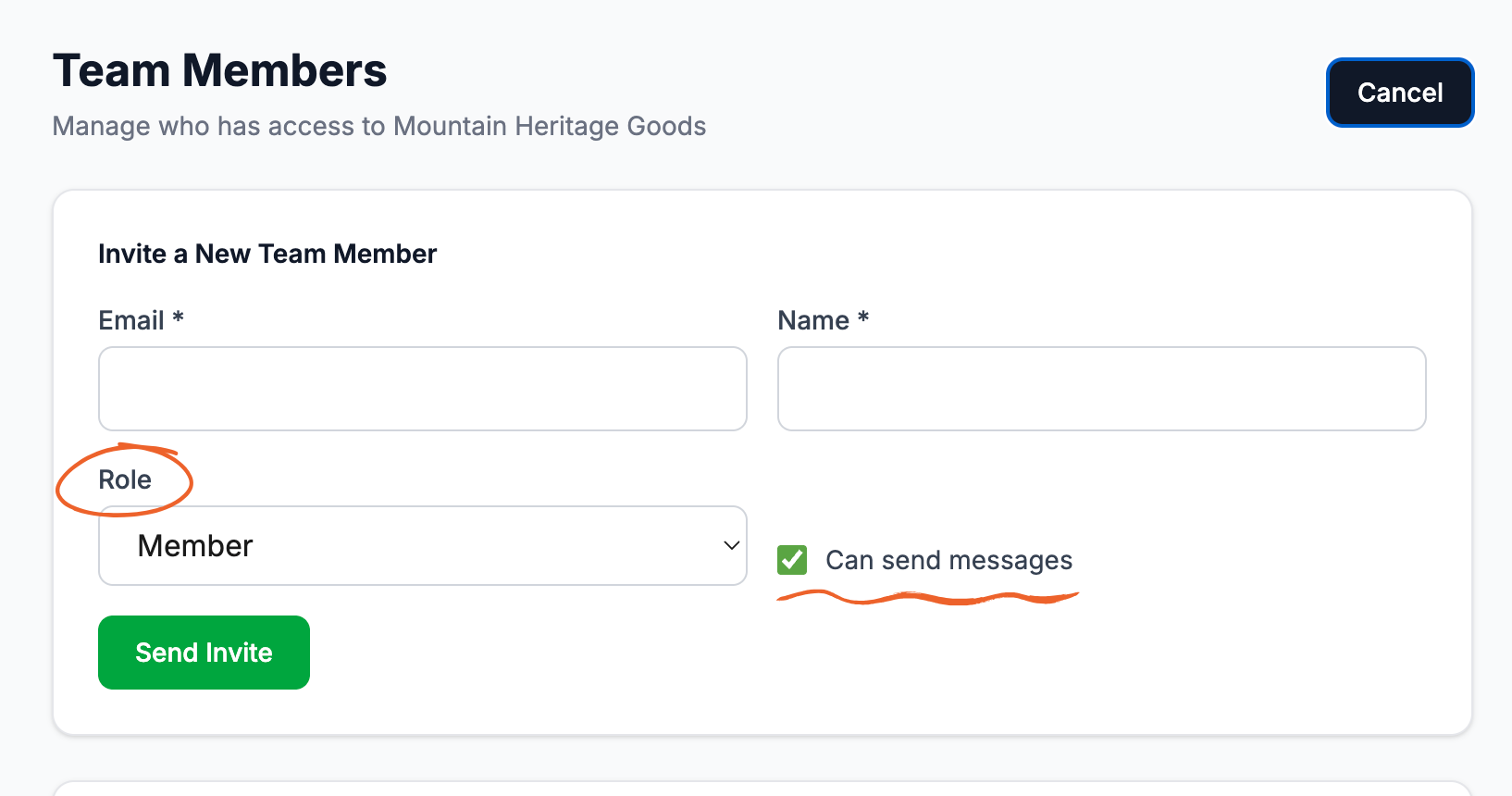Click the circled Role label
Viewport: 1512px width, 796px height.
125,479
